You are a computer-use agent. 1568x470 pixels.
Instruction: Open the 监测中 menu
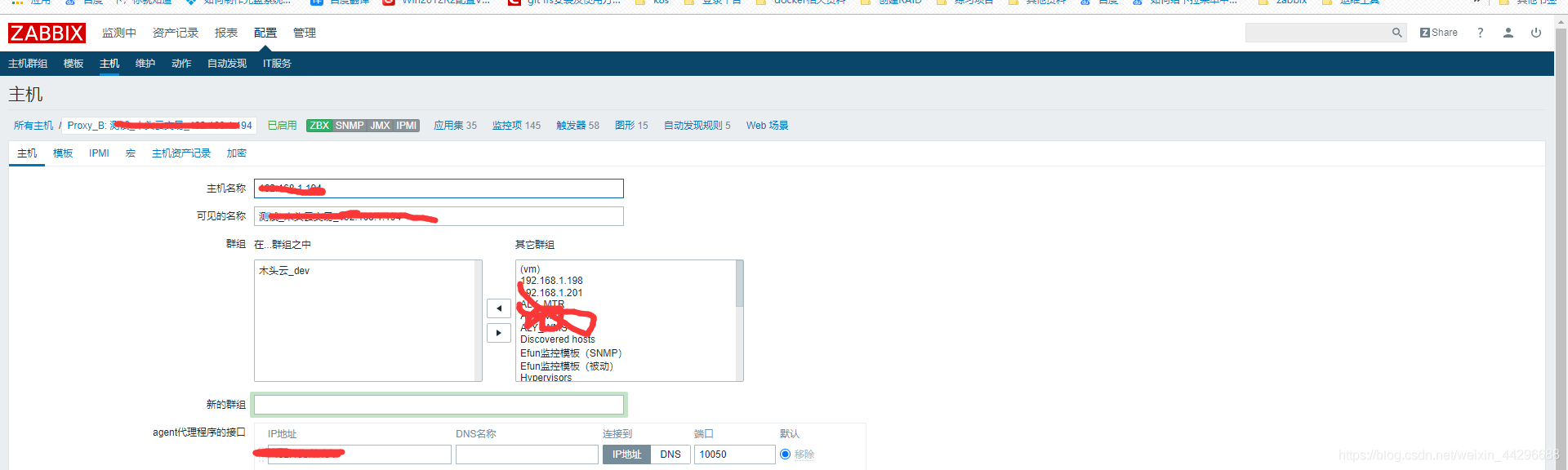click(x=119, y=33)
